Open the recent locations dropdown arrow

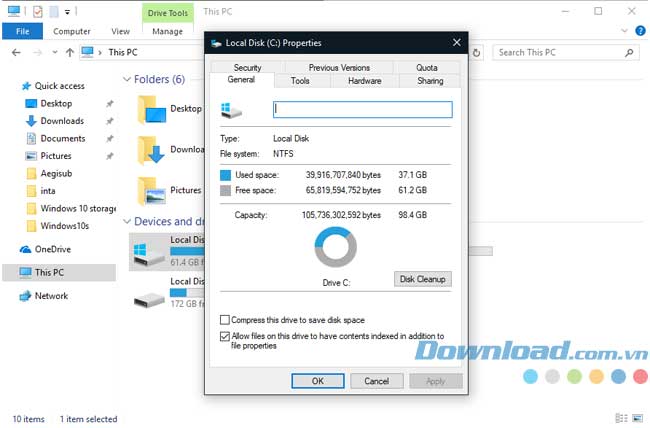[55, 53]
